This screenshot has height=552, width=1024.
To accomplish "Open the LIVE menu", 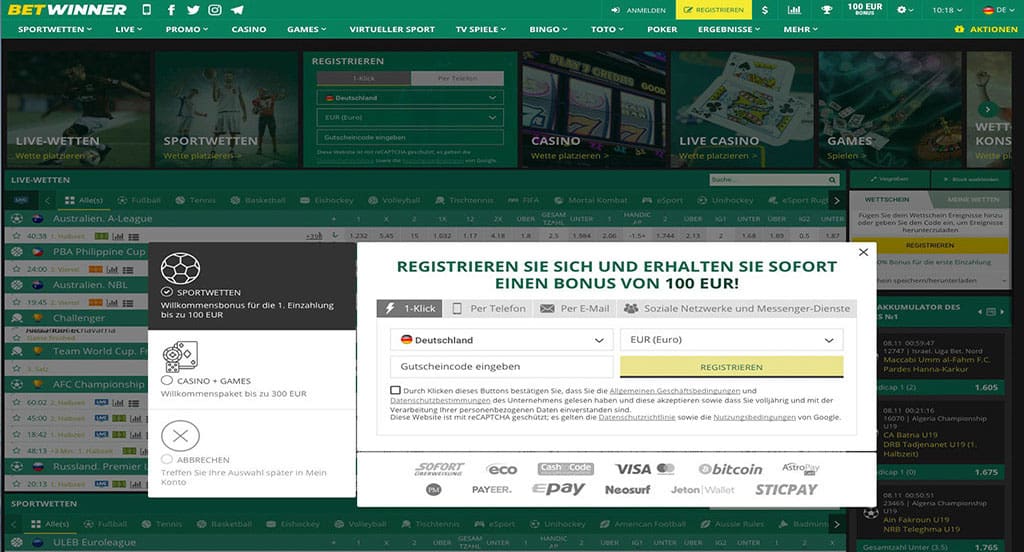I will [129, 29].
